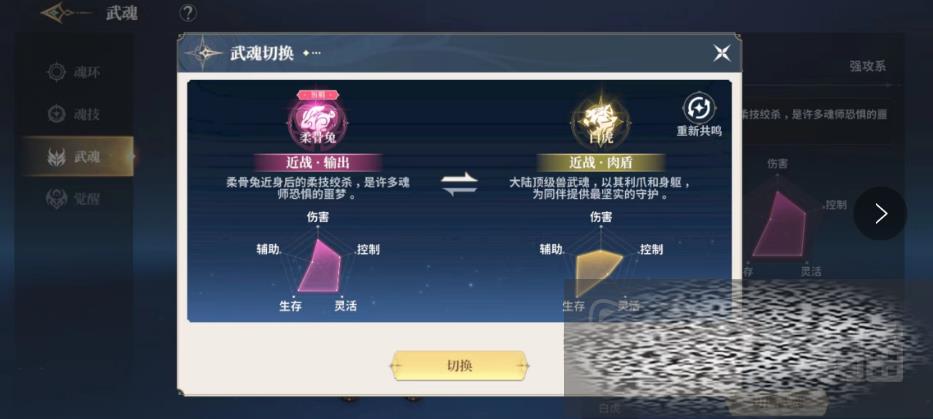Open the question mark help icon
933x419 pixels.
point(187,12)
